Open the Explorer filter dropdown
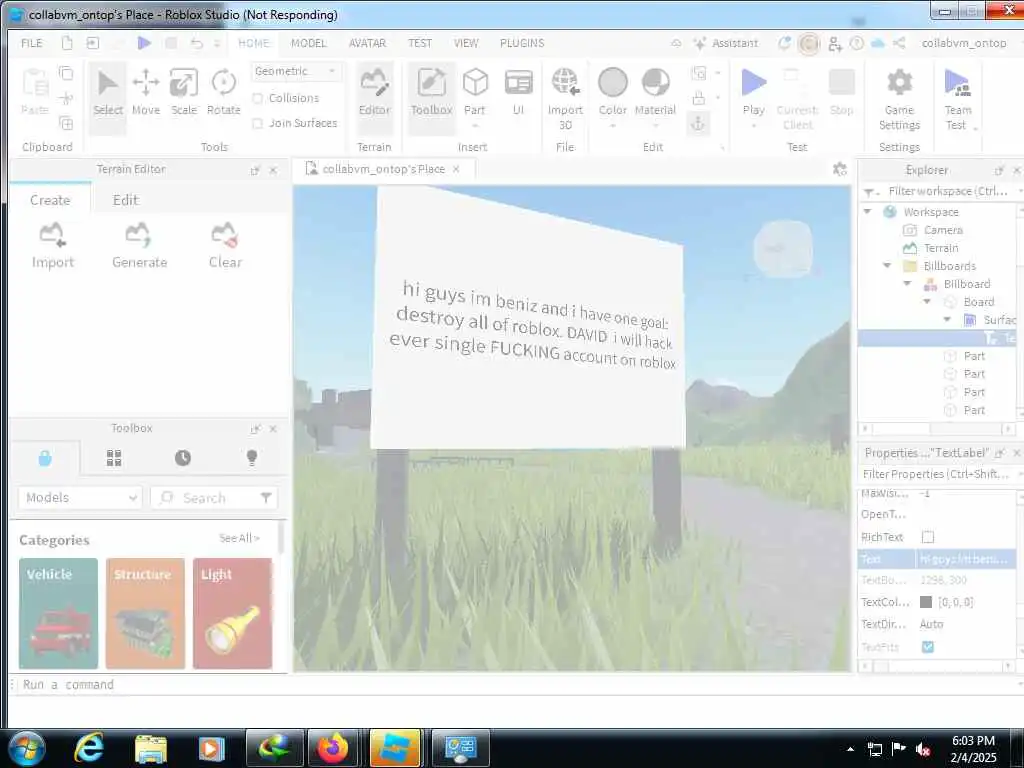This screenshot has width=1024, height=768. [869, 191]
